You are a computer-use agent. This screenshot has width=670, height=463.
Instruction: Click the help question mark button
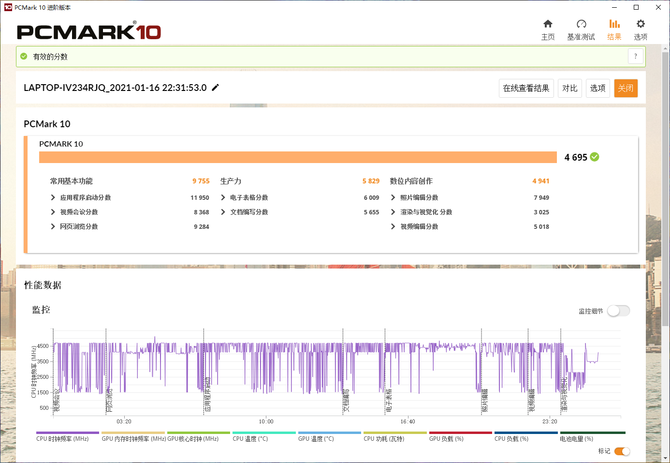pyautogui.click(x=635, y=56)
